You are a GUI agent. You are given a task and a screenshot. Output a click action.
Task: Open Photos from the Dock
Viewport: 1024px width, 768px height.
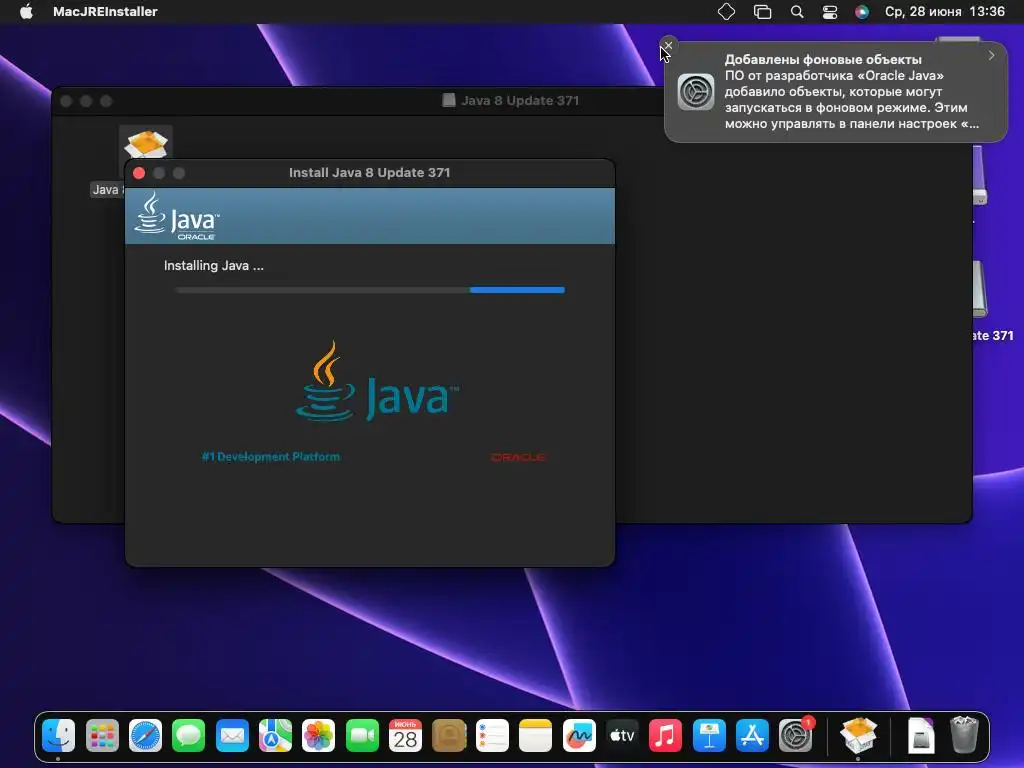coord(319,736)
